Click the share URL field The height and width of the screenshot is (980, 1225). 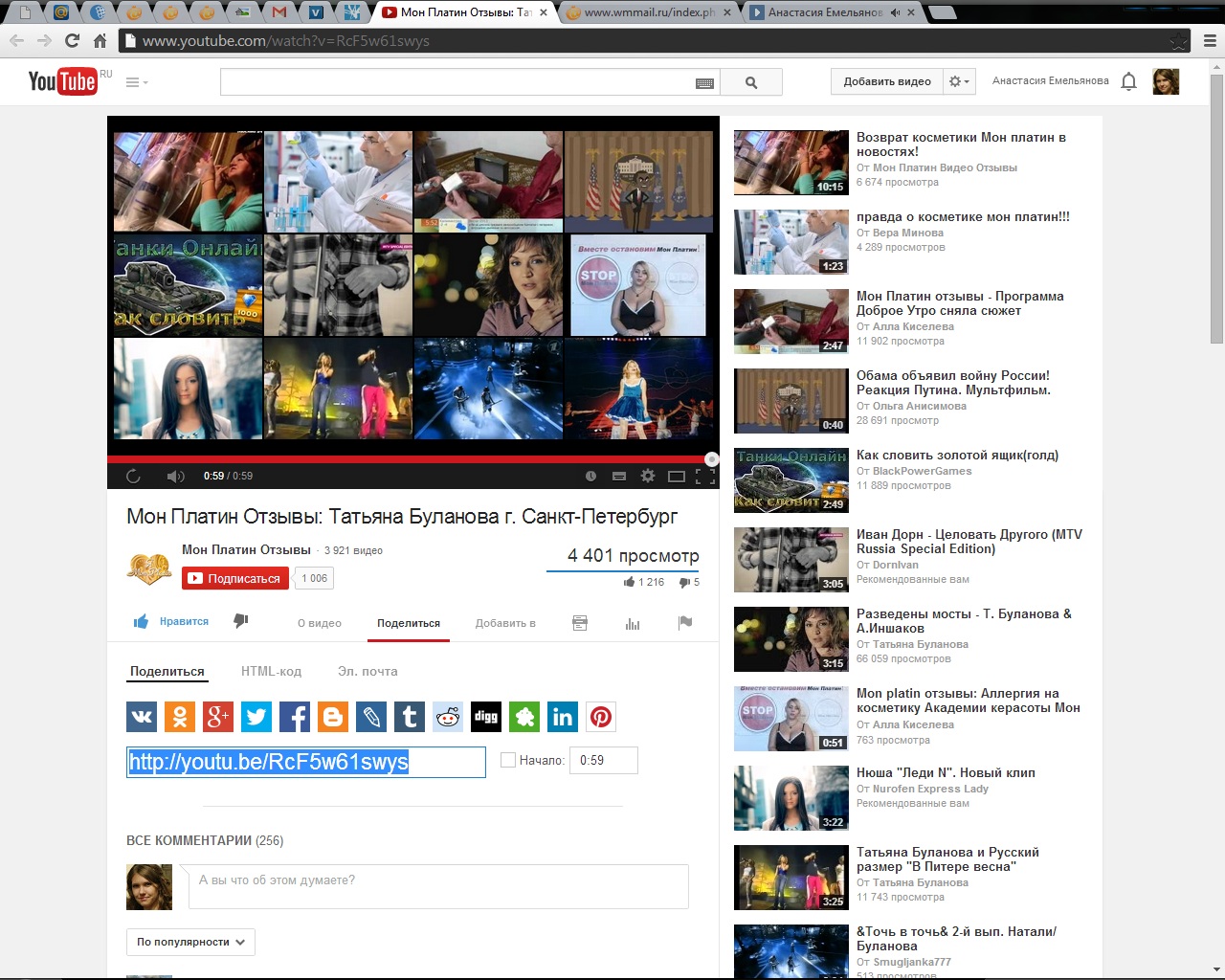(x=306, y=762)
